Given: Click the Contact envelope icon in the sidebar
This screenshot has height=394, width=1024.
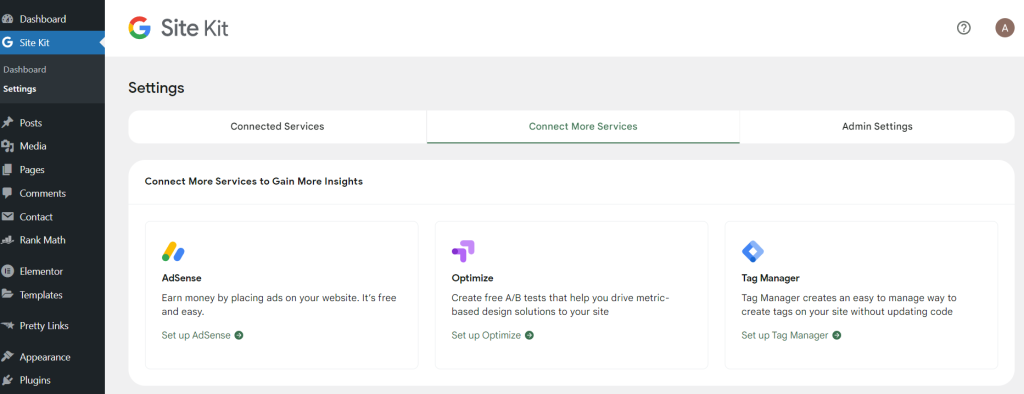Looking at the screenshot, I should pyautogui.click(x=8, y=217).
